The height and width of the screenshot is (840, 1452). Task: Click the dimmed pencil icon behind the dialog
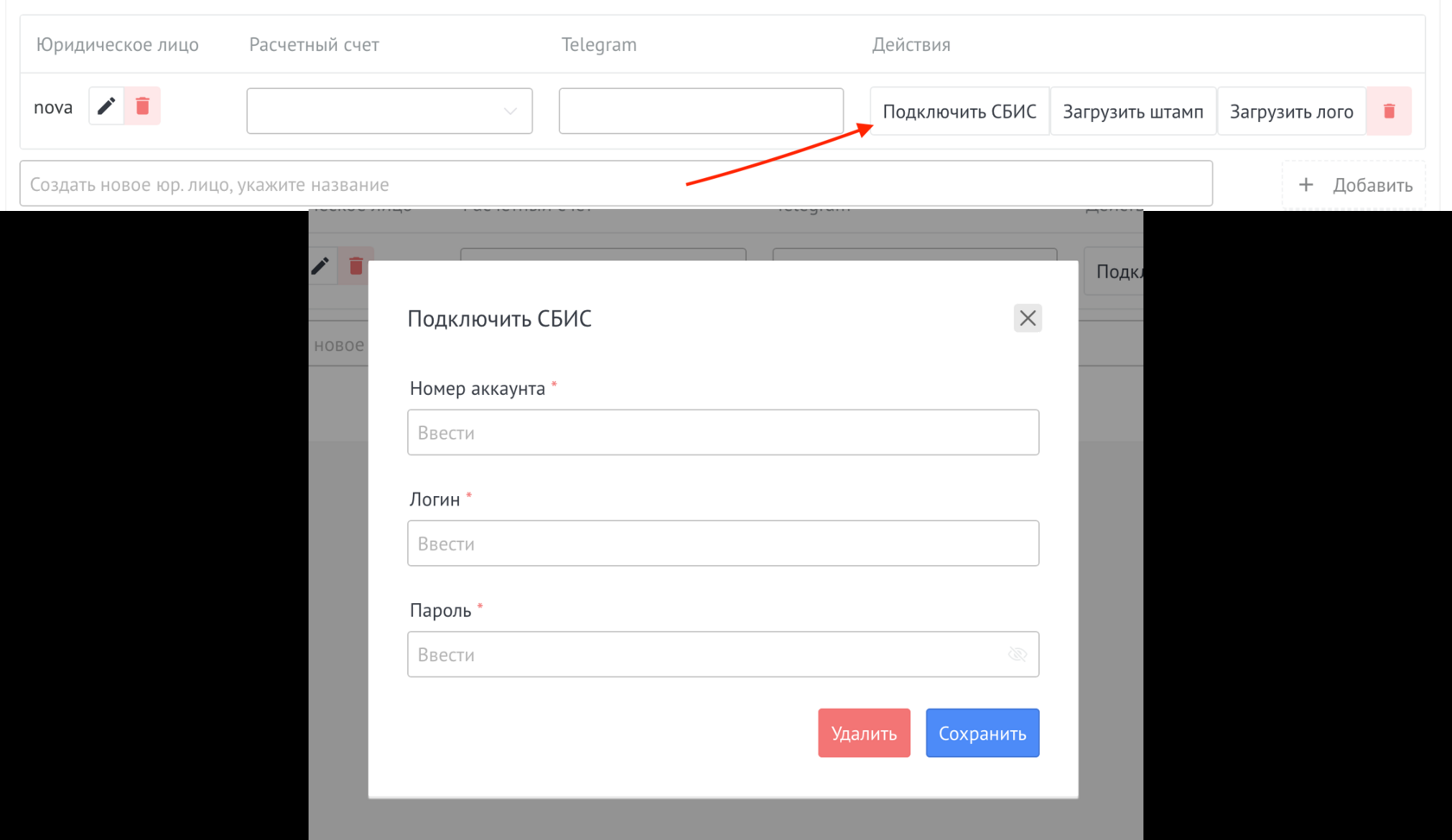click(321, 266)
